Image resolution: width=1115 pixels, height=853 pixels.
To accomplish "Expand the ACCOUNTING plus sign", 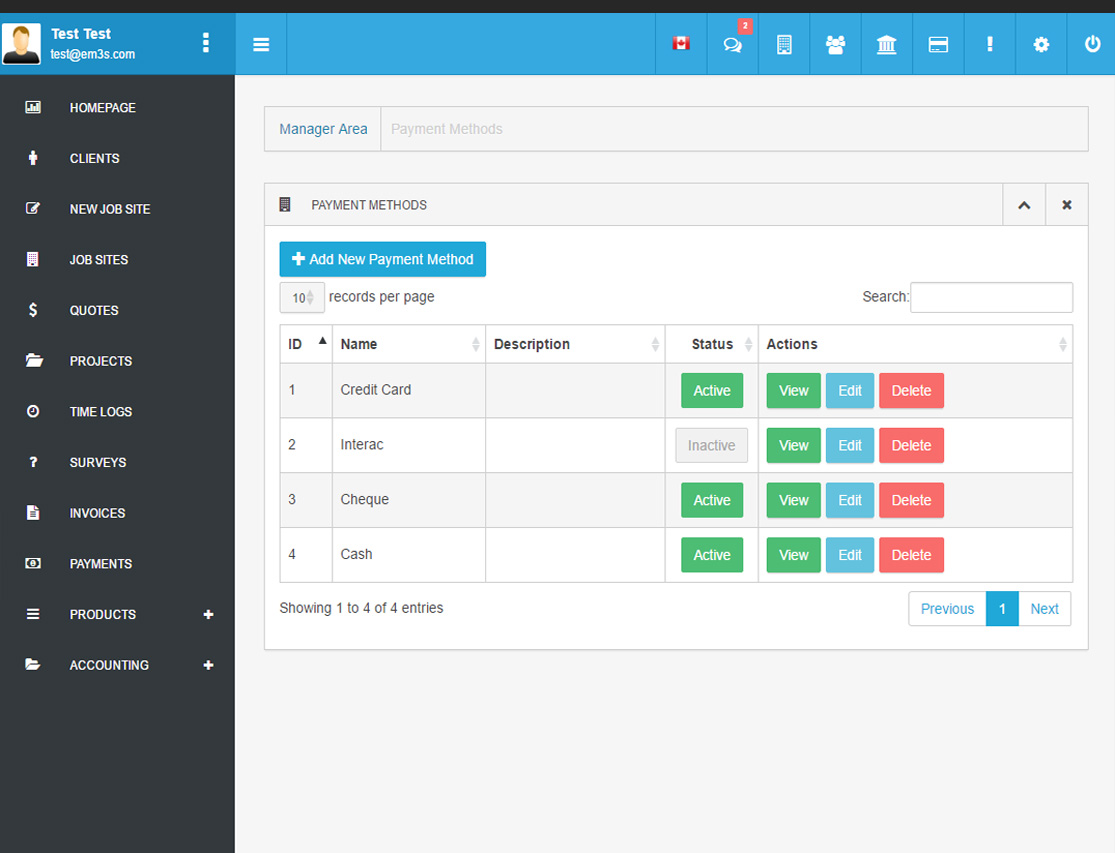I will [208, 665].
